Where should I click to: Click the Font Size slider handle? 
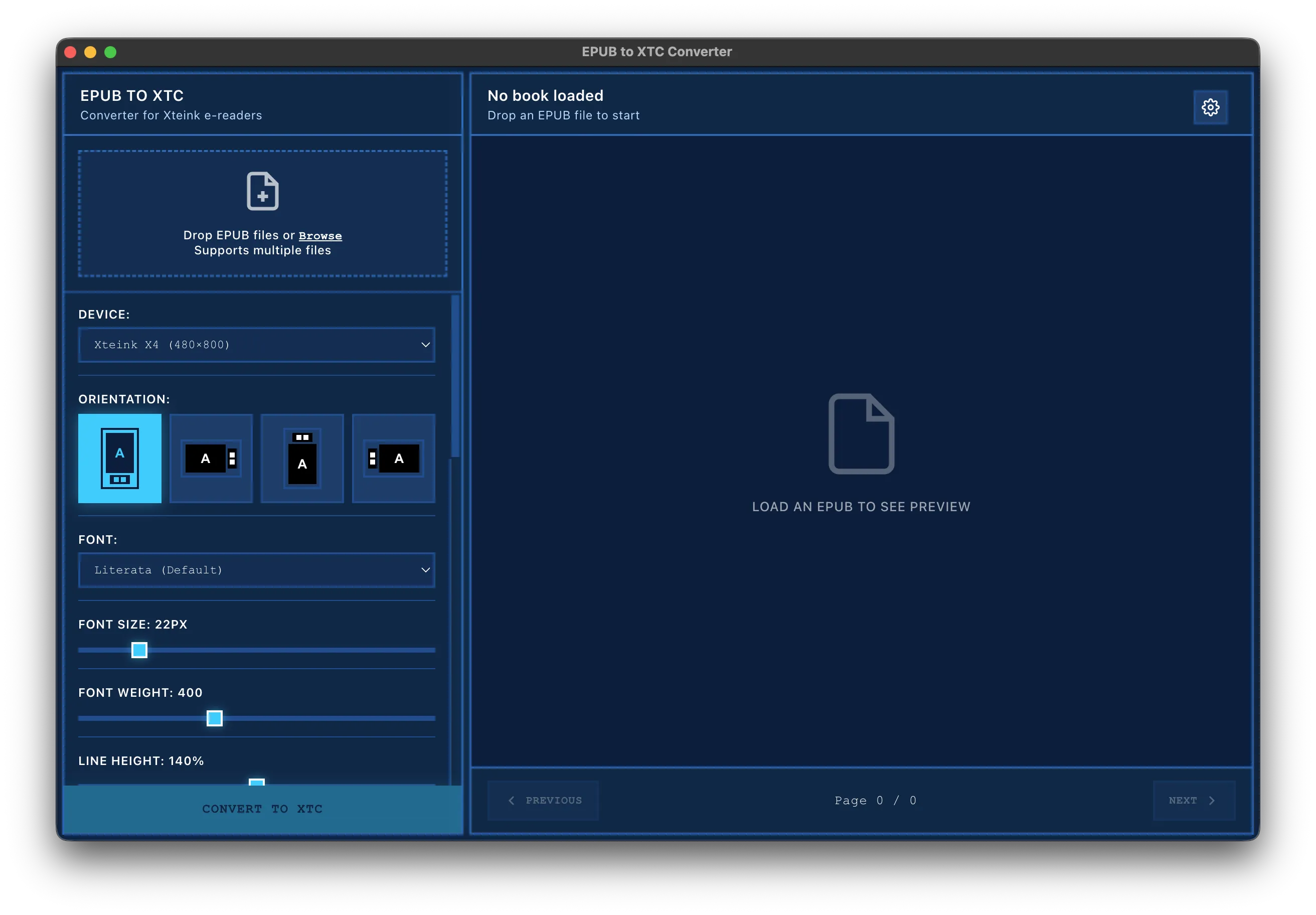coord(139,650)
